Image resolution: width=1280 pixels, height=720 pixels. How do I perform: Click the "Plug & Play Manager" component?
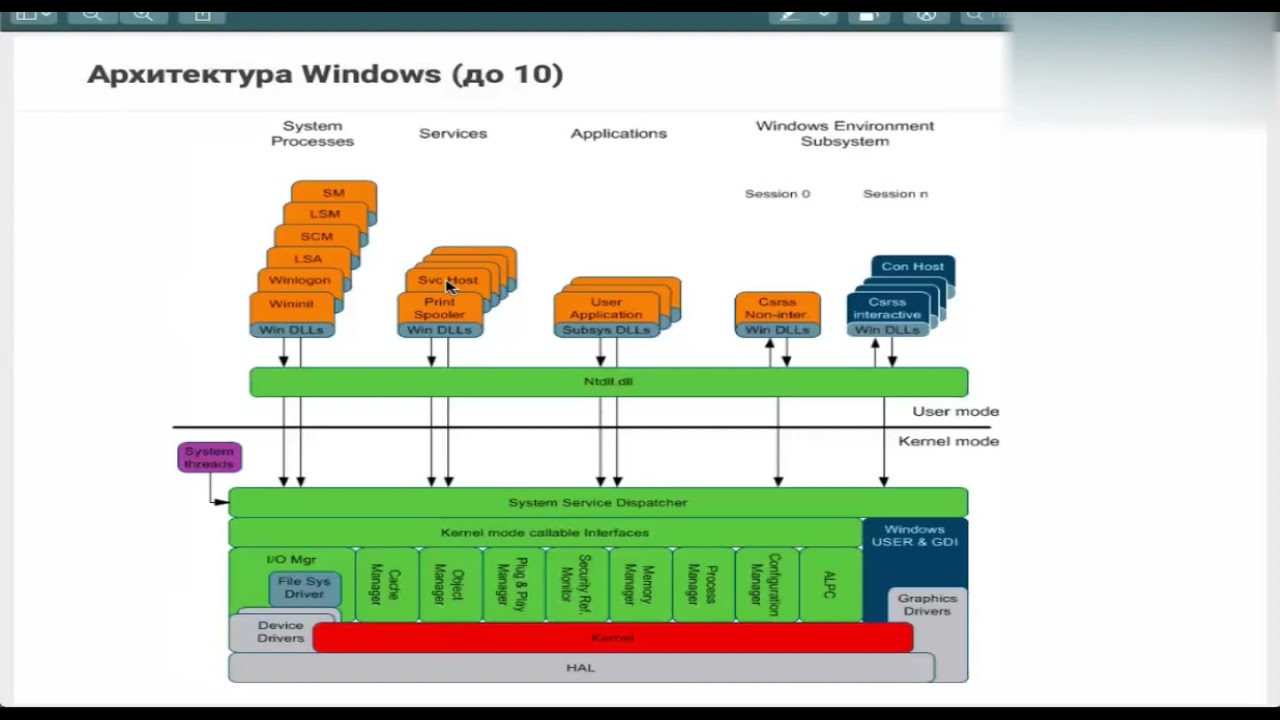point(514,585)
